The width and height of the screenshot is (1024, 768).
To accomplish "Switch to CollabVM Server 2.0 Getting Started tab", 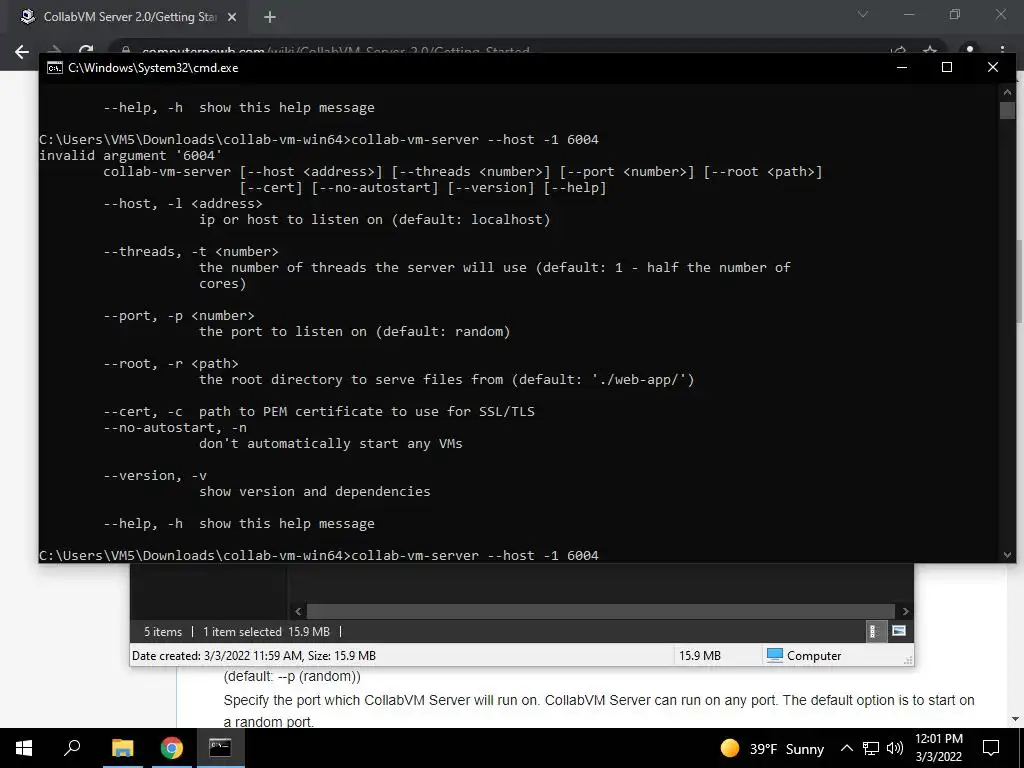I will (x=129, y=17).
